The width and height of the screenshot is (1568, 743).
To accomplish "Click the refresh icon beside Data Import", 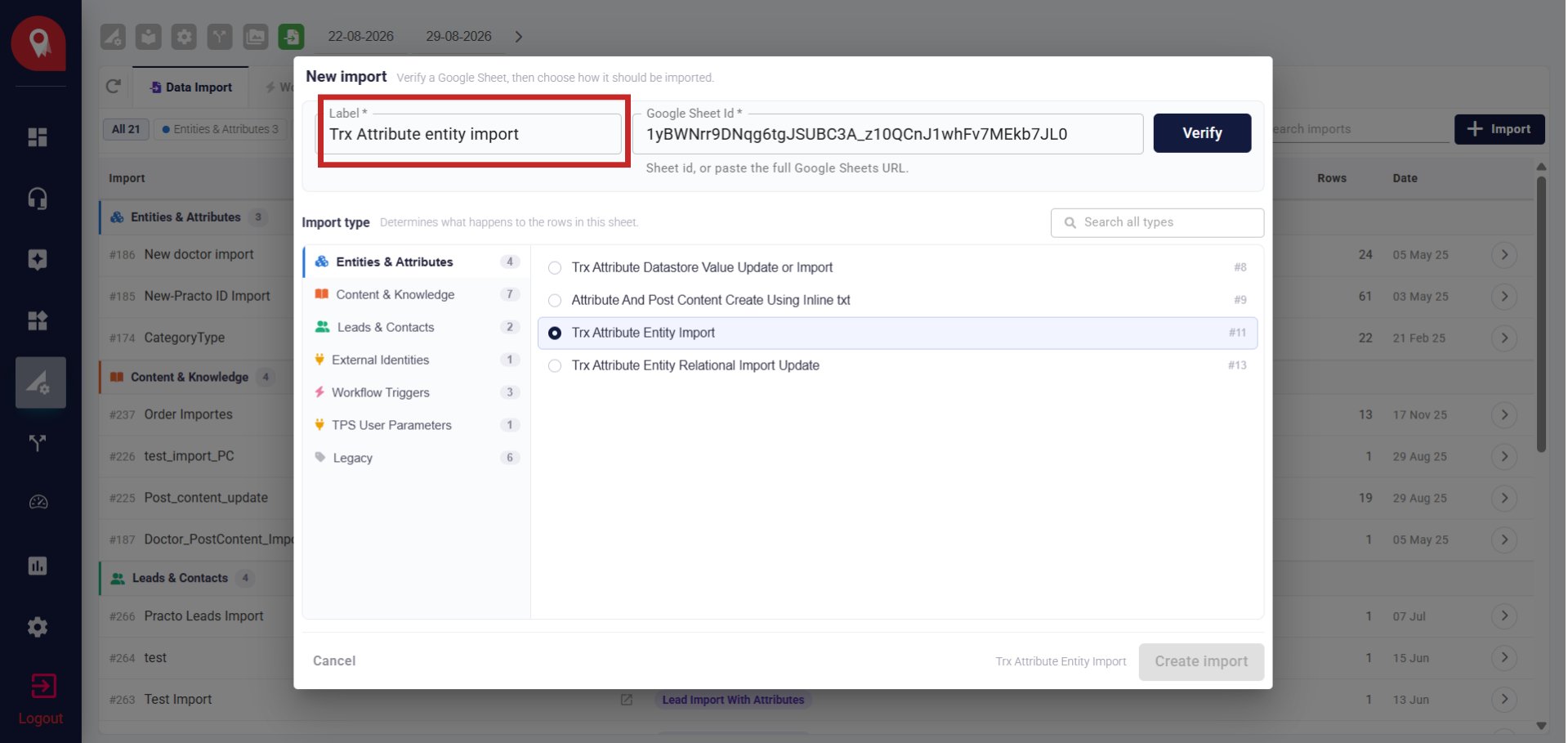I will click(114, 87).
